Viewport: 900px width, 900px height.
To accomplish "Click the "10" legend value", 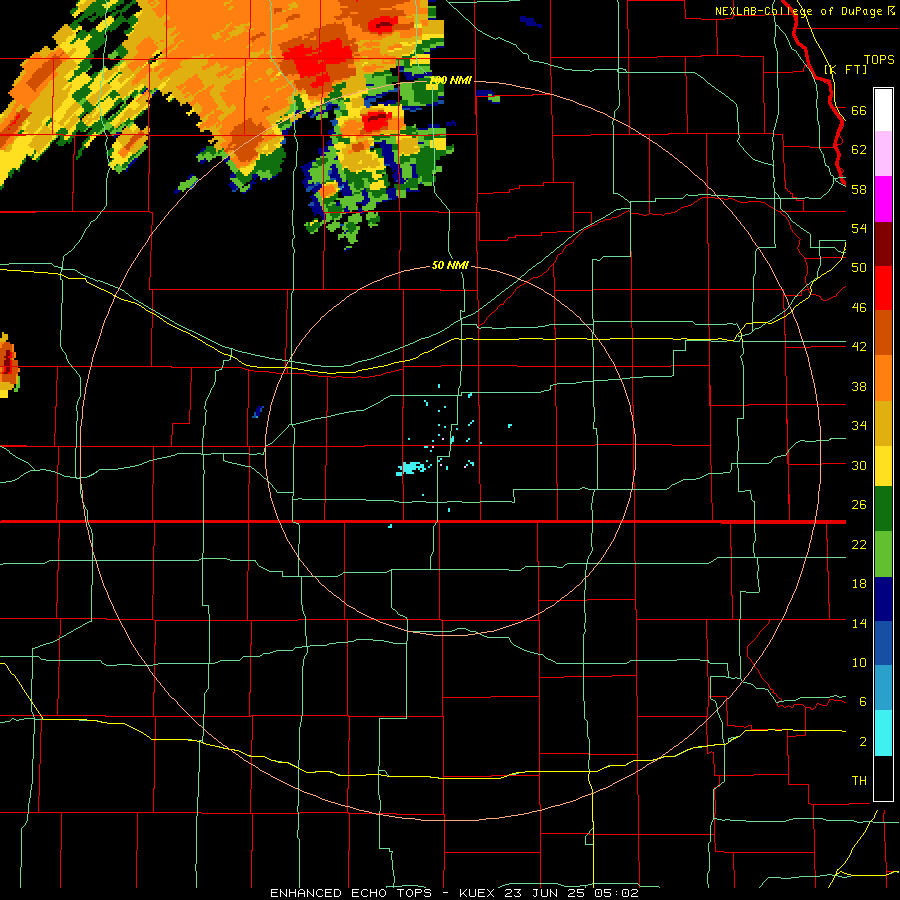I will point(859,662).
